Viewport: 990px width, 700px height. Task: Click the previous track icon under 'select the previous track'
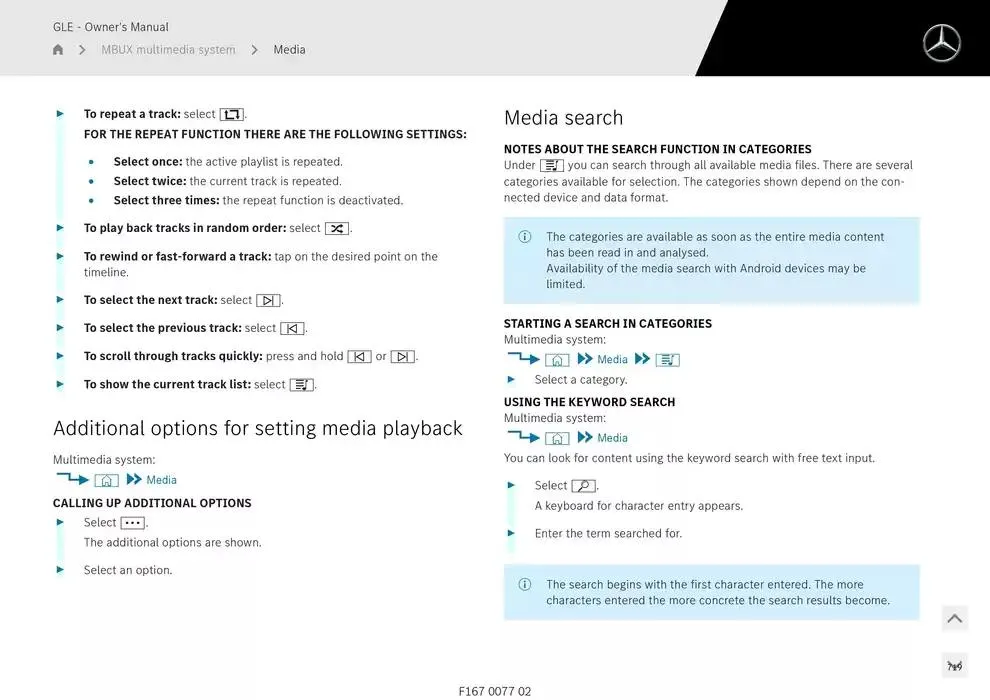pos(292,328)
